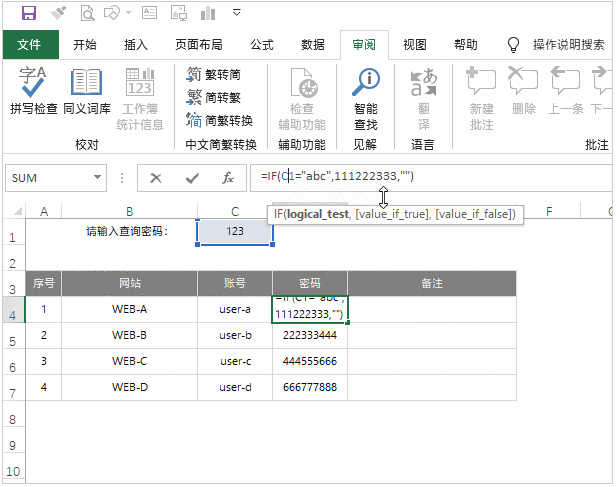Click cell user-b
The image size is (616, 487).
pyautogui.click(x=235, y=335)
